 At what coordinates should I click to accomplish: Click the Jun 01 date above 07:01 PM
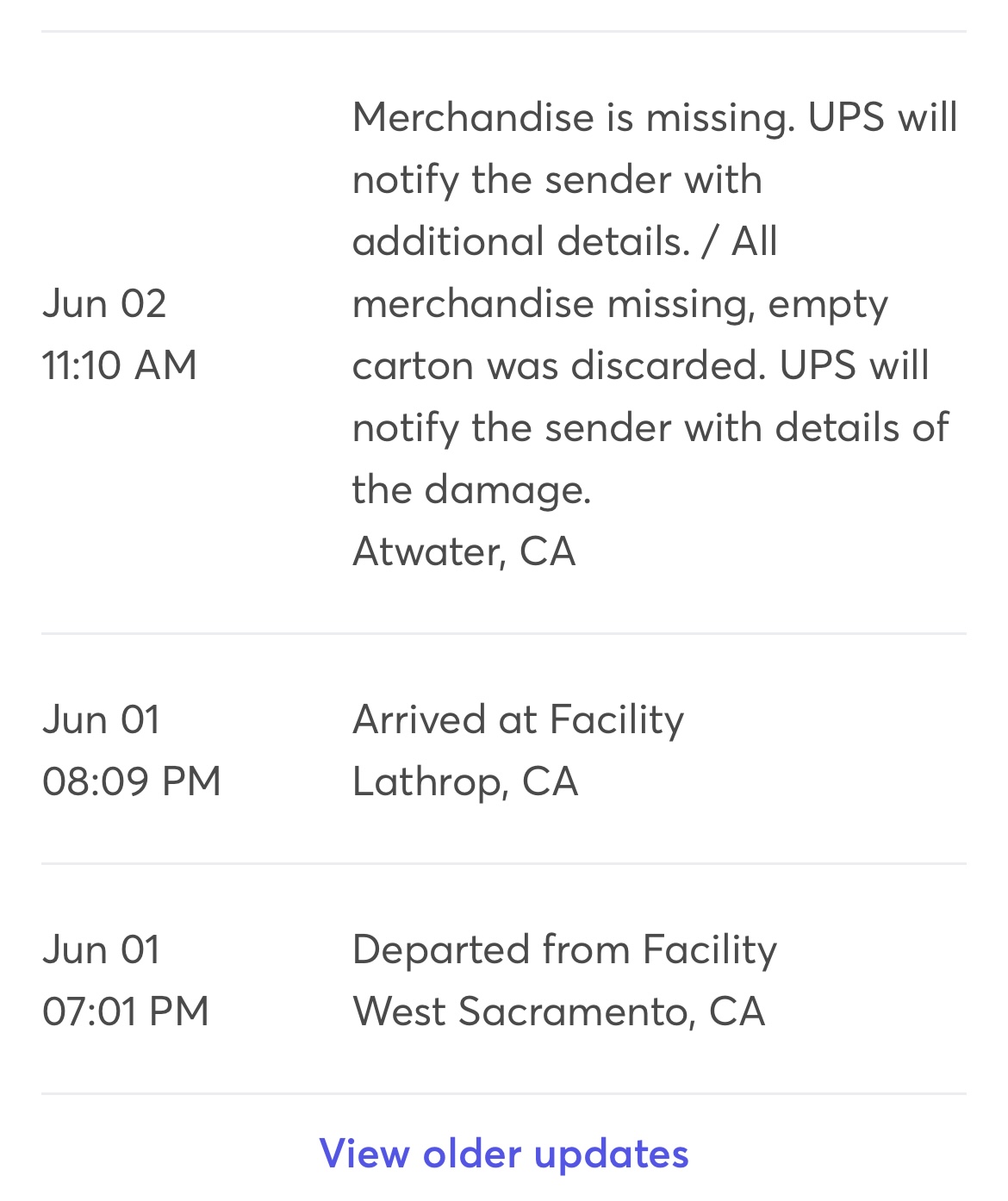101,949
